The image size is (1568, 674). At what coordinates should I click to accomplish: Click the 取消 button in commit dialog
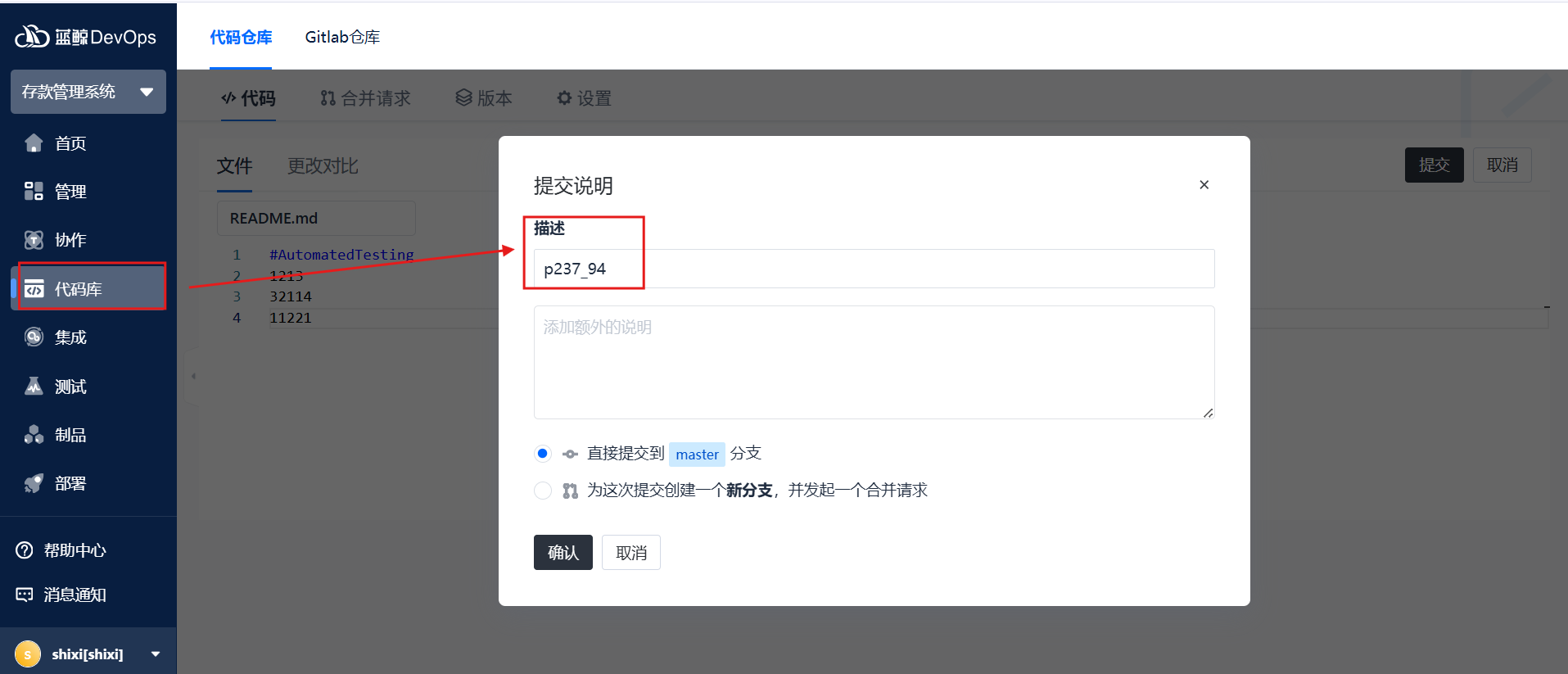[x=630, y=553]
